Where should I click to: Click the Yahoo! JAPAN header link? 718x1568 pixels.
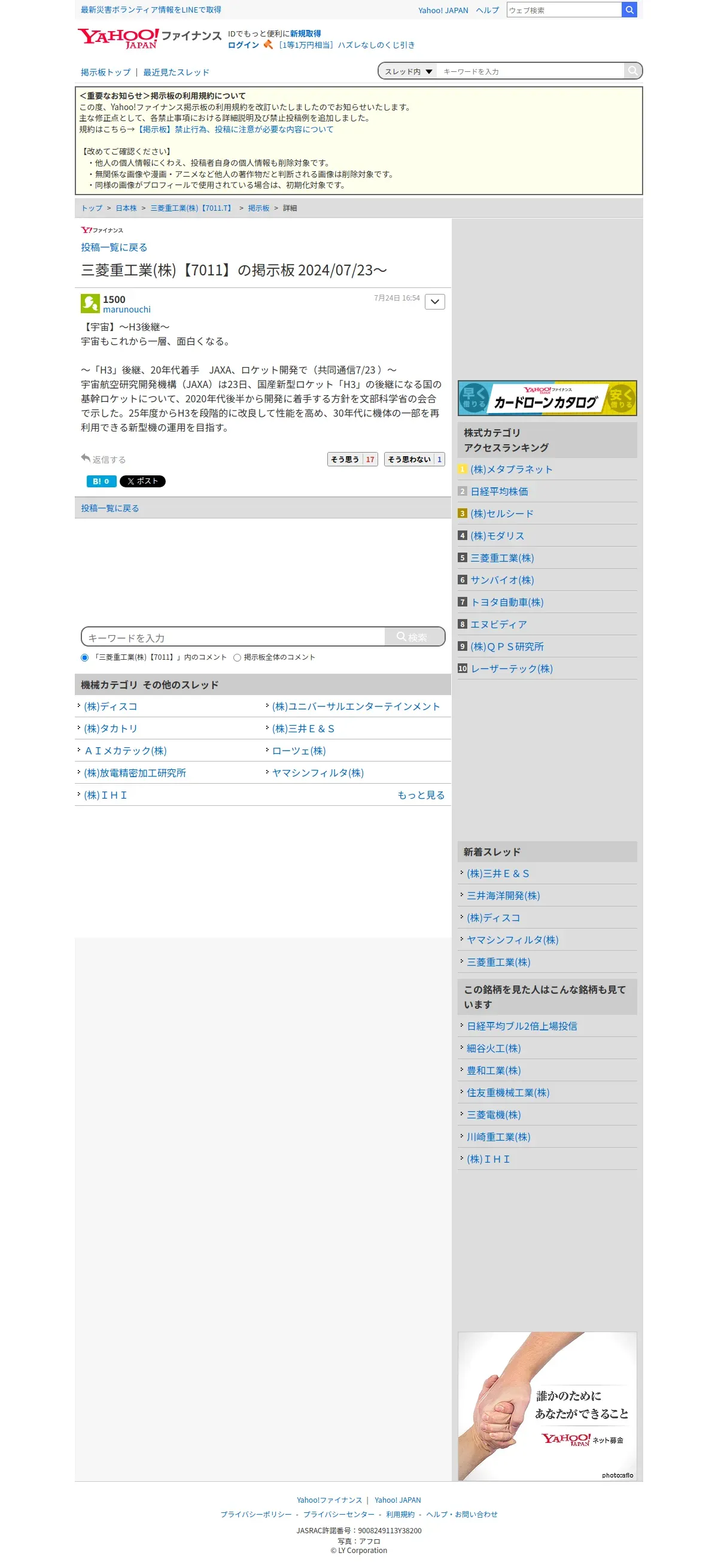click(x=443, y=10)
